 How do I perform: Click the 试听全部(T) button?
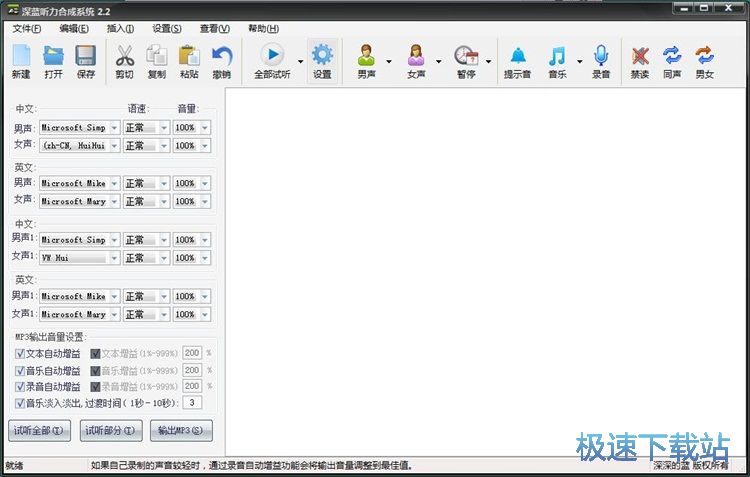pos(39,431)
